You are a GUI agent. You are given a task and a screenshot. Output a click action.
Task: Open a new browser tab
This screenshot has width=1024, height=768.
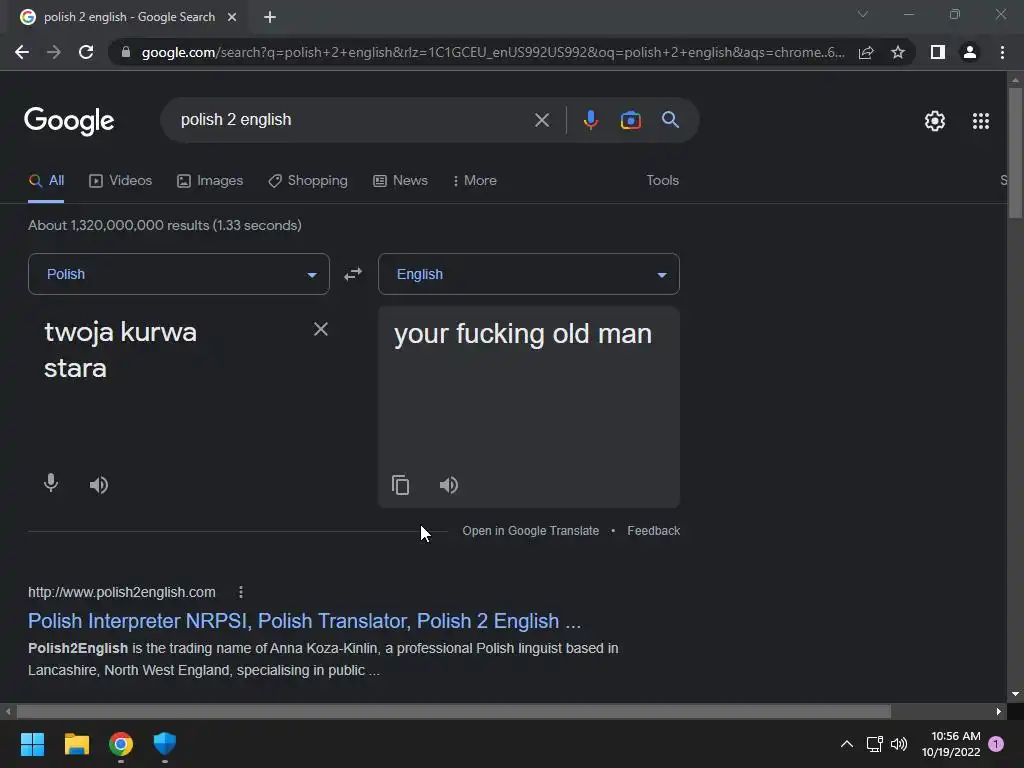270,17
